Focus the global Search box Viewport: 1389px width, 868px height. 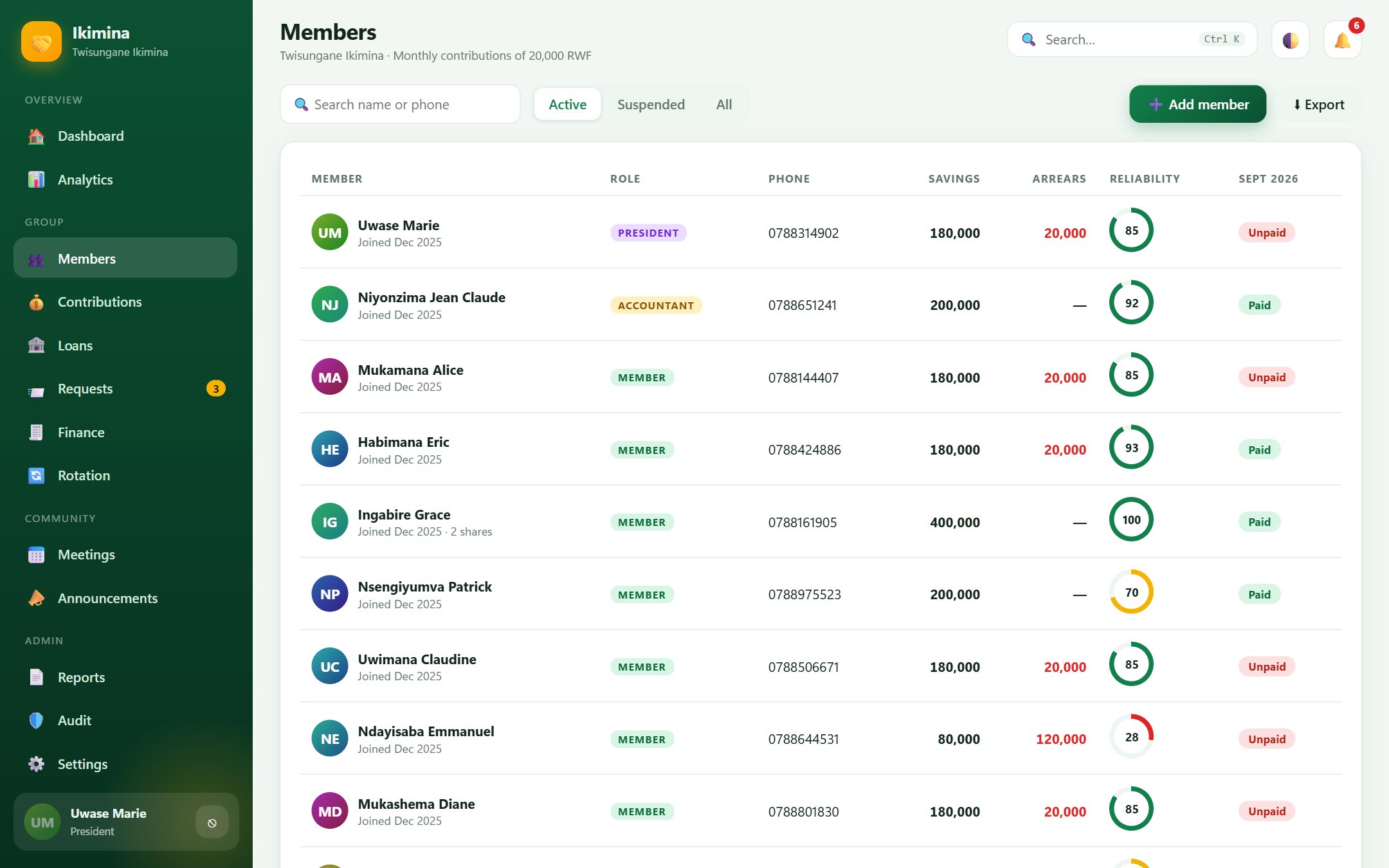(x=1132, y=40)
